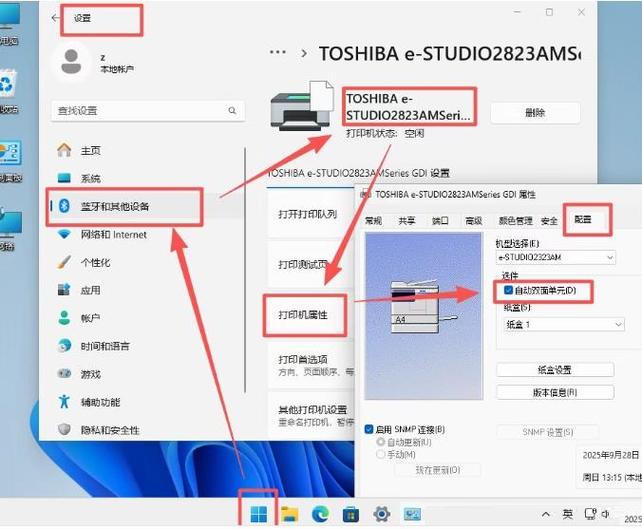Click the 版本信息(R) button
This screenshot has width=642, height=529.
[555, 392]
